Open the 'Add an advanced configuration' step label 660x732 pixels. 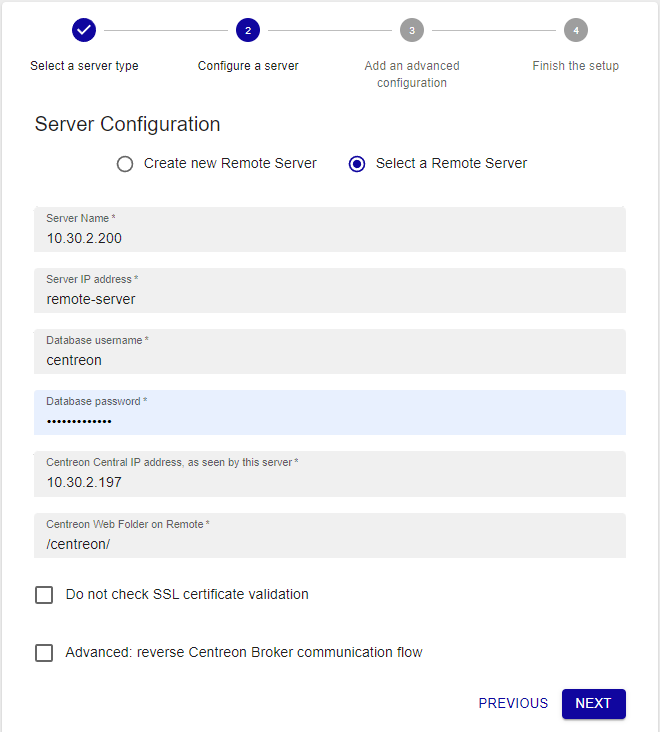[x=412, y=74]
